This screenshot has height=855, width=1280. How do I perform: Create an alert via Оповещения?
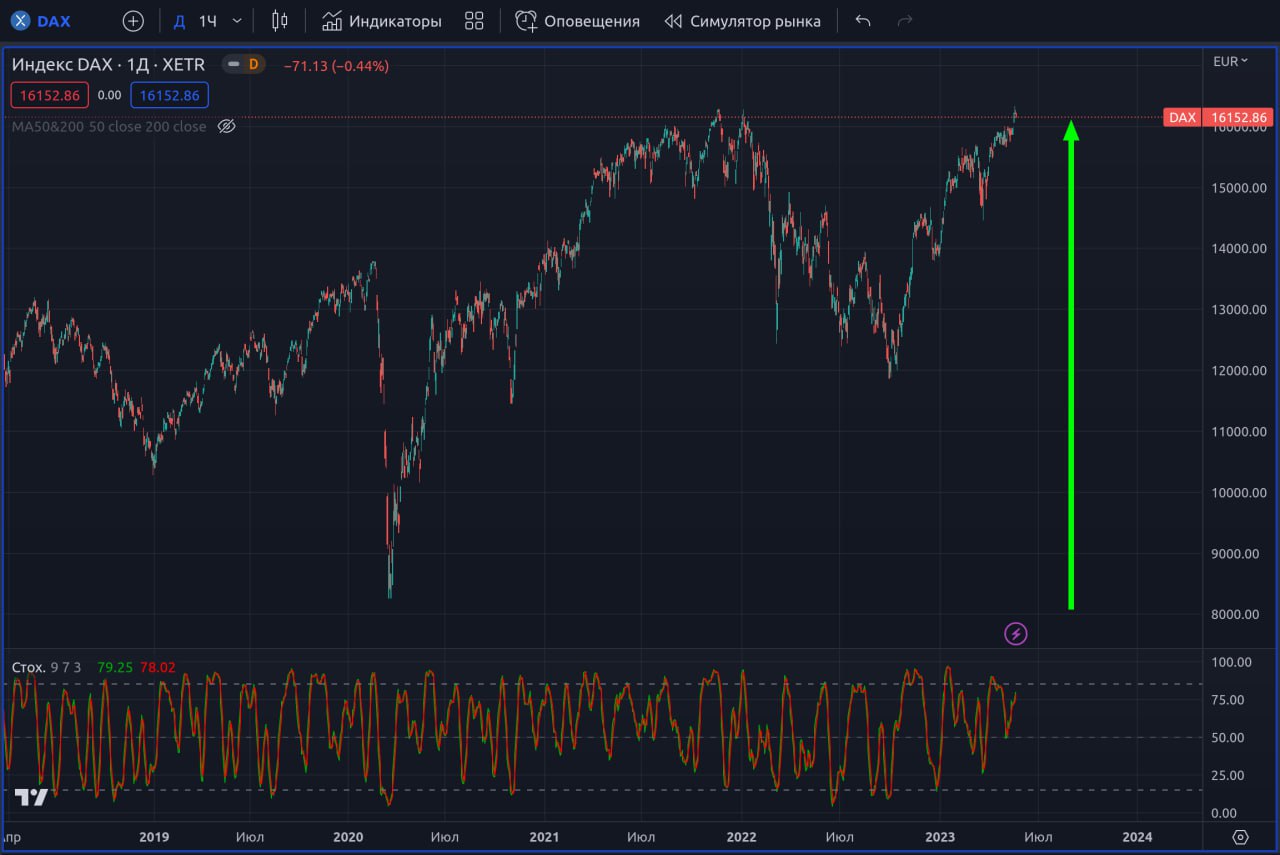[578, 21]
